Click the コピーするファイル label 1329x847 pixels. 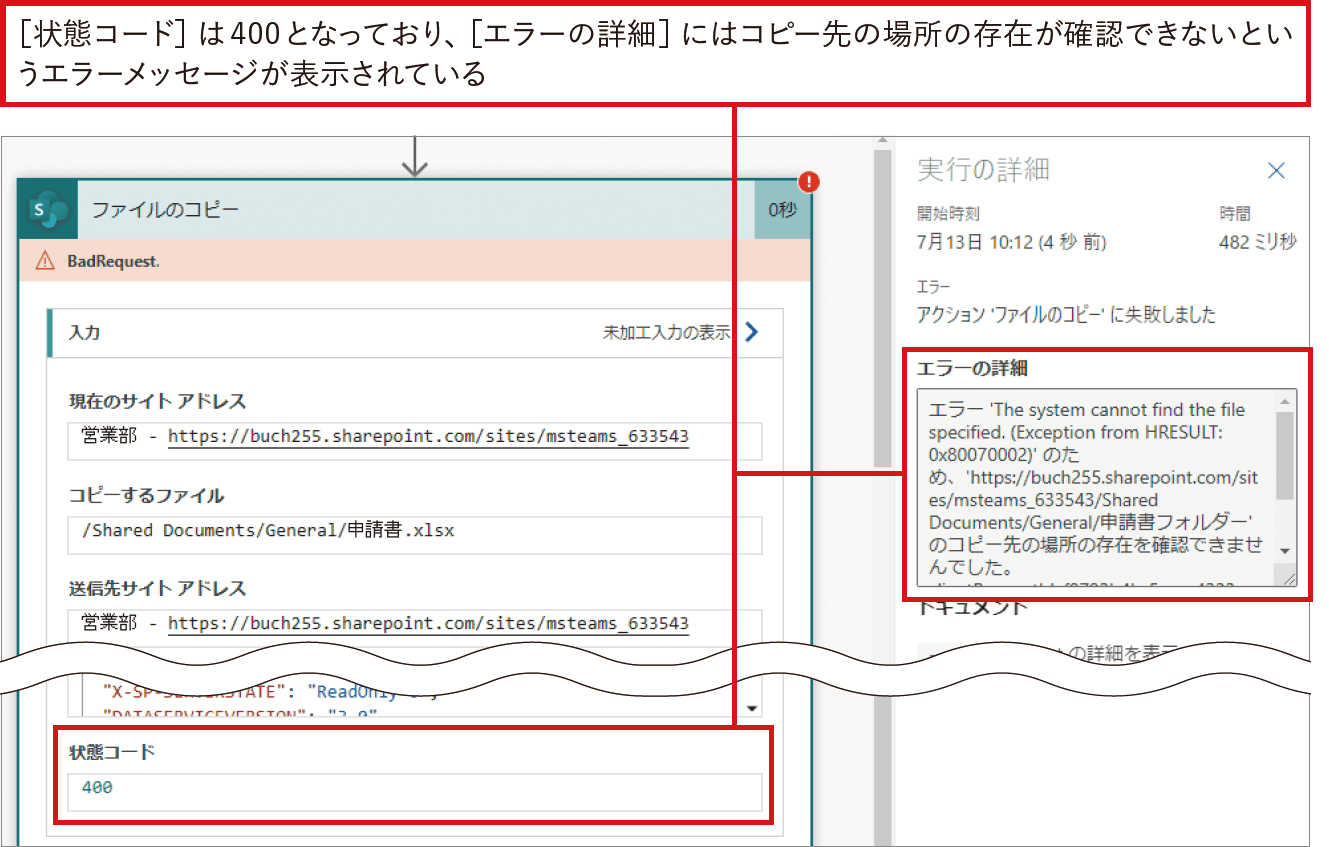[146, 495]
